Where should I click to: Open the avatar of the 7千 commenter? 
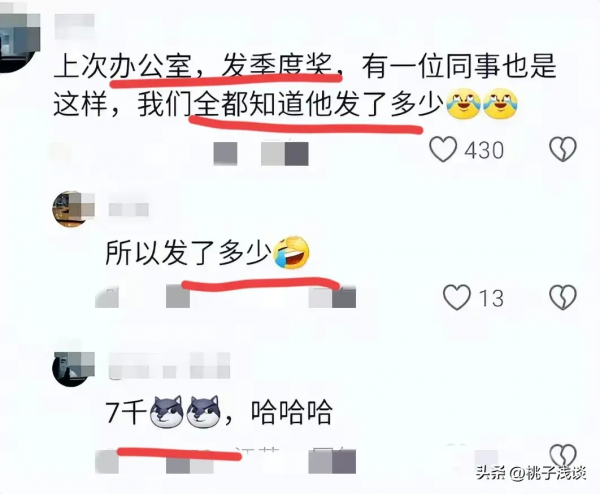[73, 368]
